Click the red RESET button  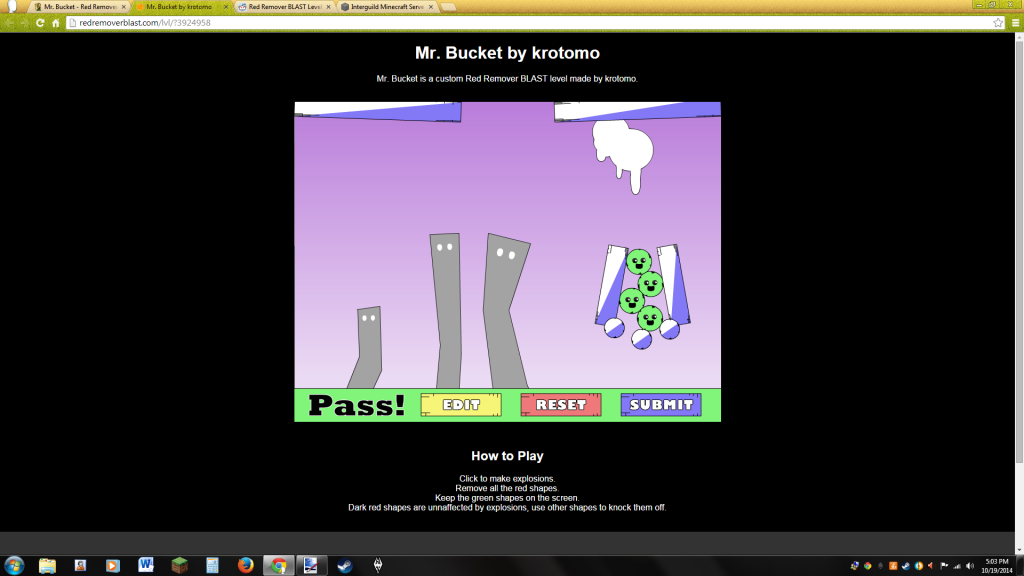pos(561,405)
